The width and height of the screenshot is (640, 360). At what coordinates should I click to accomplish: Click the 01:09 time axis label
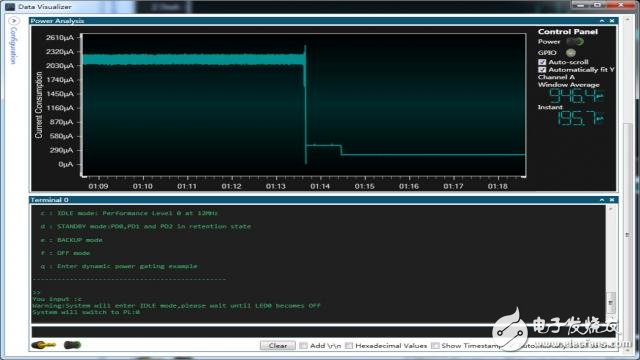pos(98,186)
